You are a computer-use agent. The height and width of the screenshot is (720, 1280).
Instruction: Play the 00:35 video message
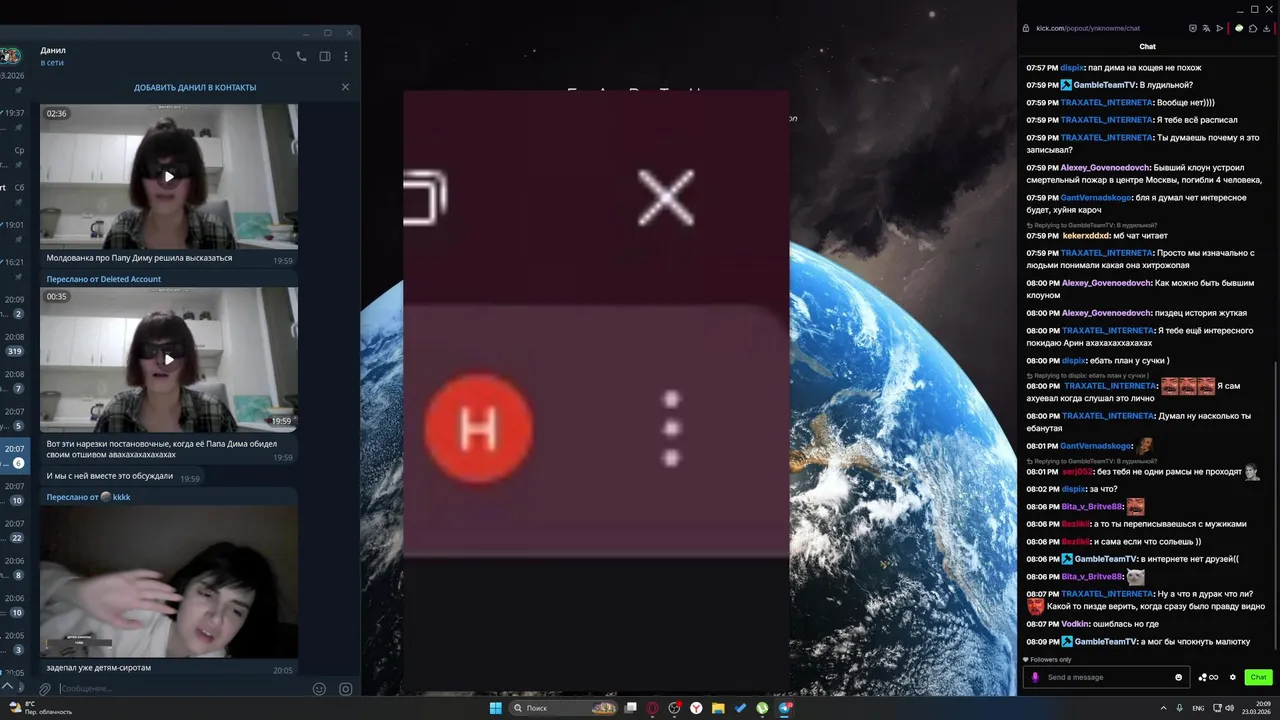click(169, 359)
